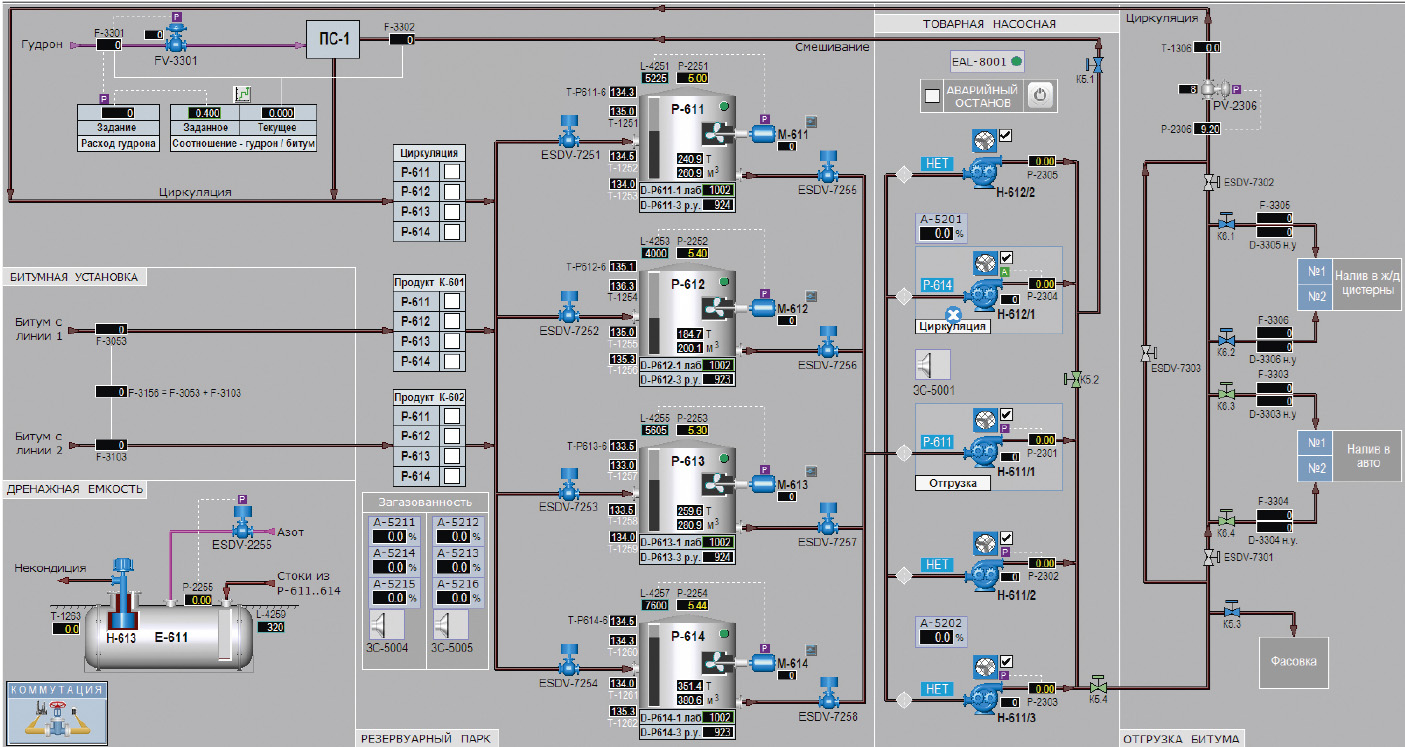This screenshot has width=1405, height=747.
Task: Tick P-611 checkbox in Продукт К-602 group
Action: point(452,416)
